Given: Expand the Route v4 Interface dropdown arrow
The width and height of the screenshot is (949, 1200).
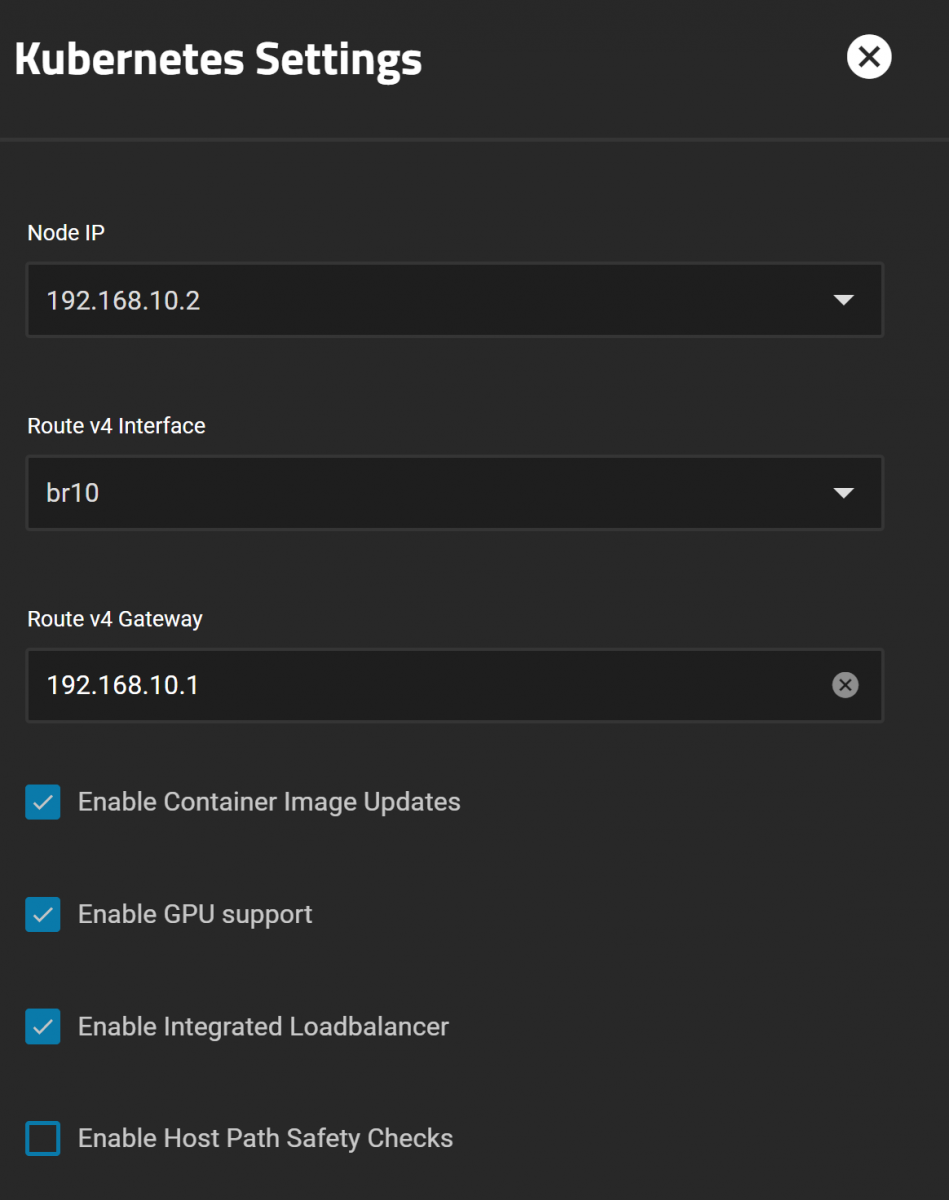Looking at the screenshot, I should coord(843,493).
